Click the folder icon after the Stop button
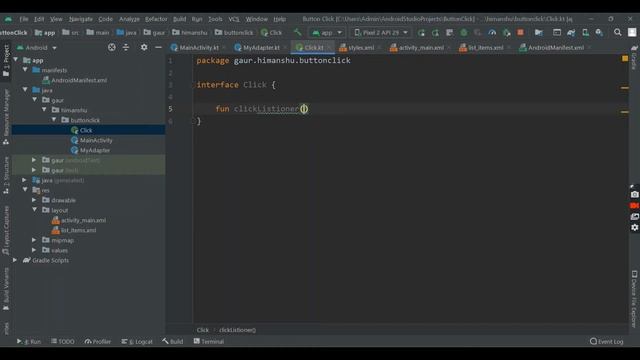 (x=539, y=33)
